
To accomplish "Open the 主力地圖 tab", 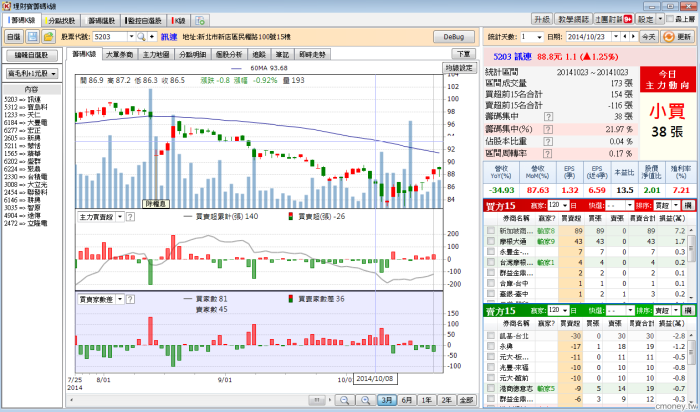I will point(157,53).
